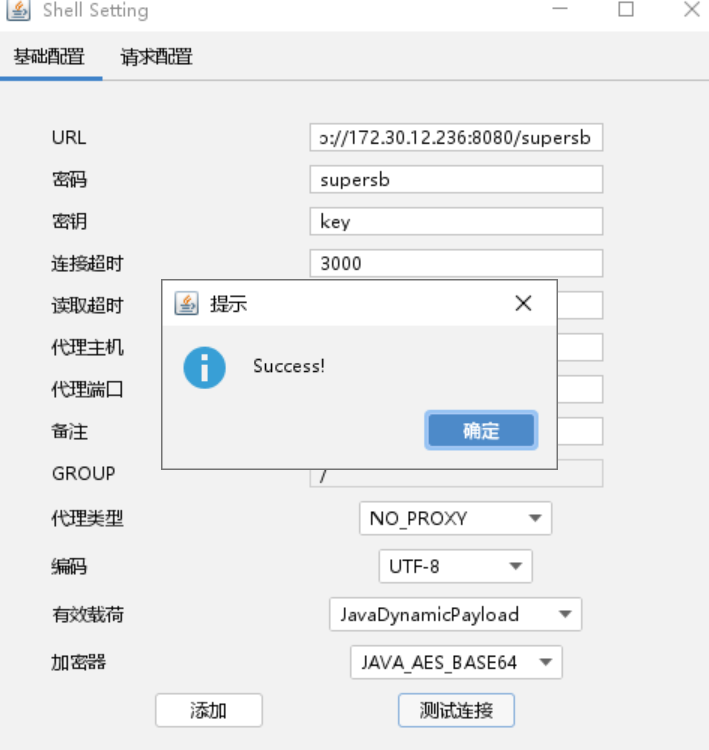The image size is (709, 750).
Task: Switch to the 请求配置 tab
Action: coord(156,57)
